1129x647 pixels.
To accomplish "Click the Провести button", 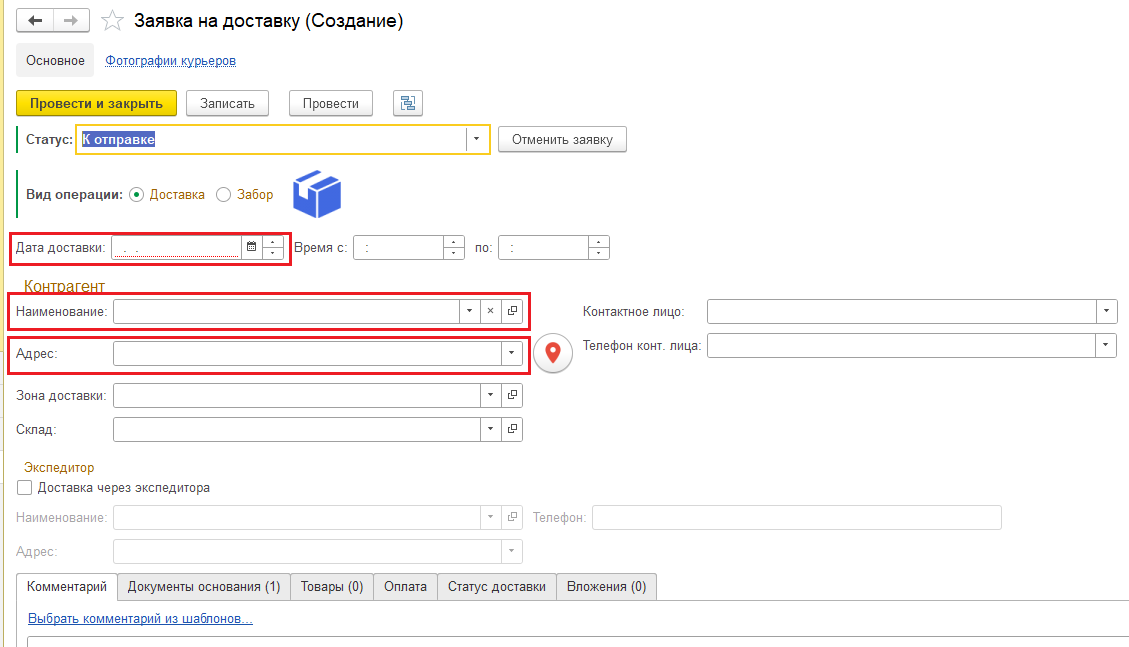I will 330,104.
